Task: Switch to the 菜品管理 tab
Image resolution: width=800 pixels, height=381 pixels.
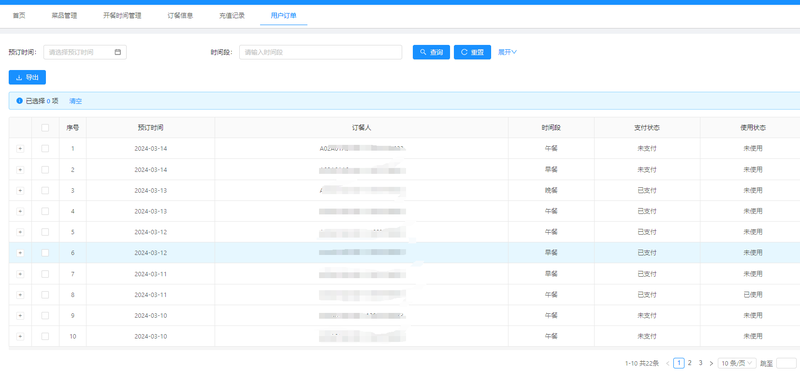Action: click(x=64, y=15)
